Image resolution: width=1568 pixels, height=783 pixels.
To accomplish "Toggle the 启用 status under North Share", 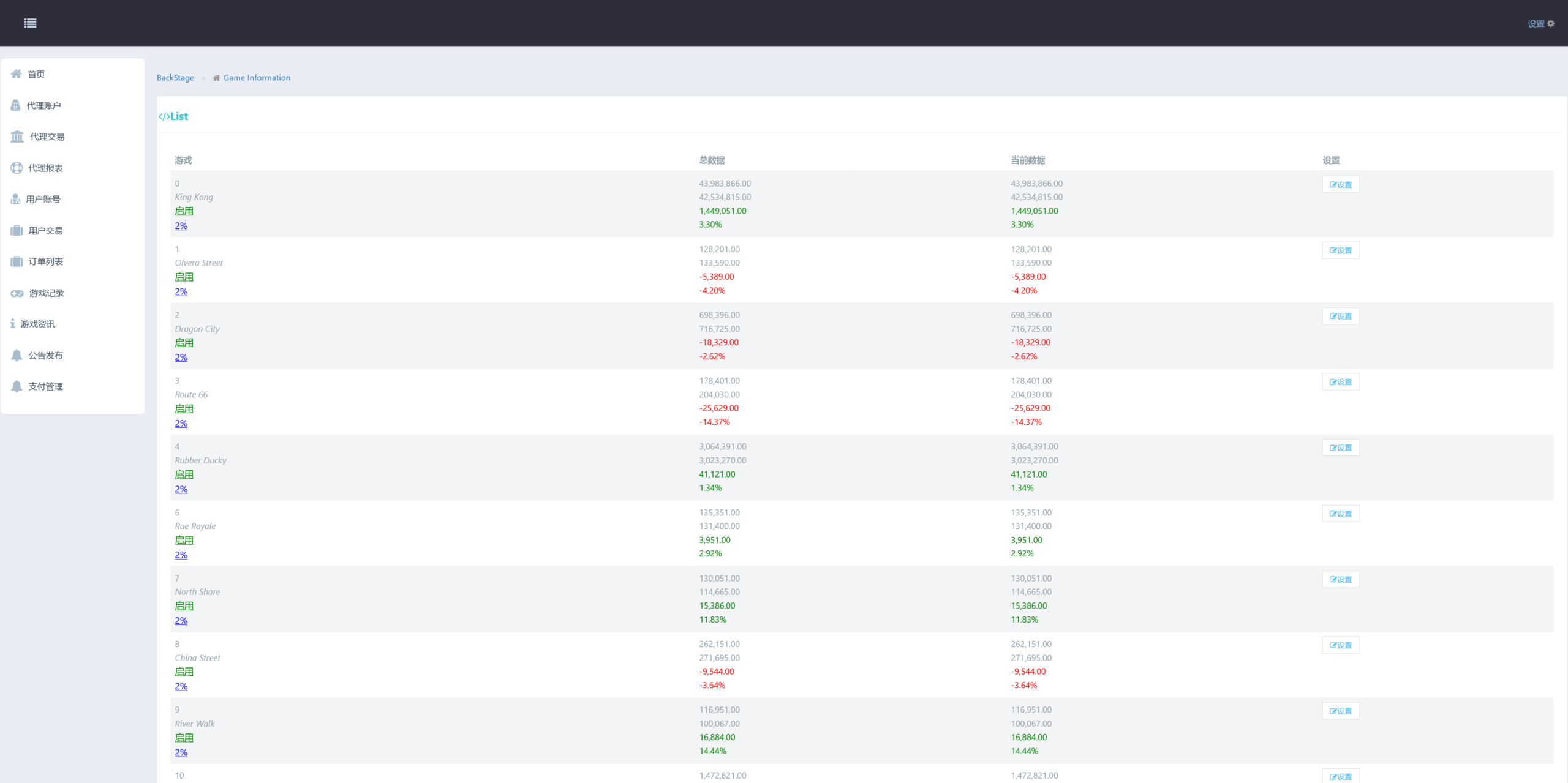I will (184, 605).
